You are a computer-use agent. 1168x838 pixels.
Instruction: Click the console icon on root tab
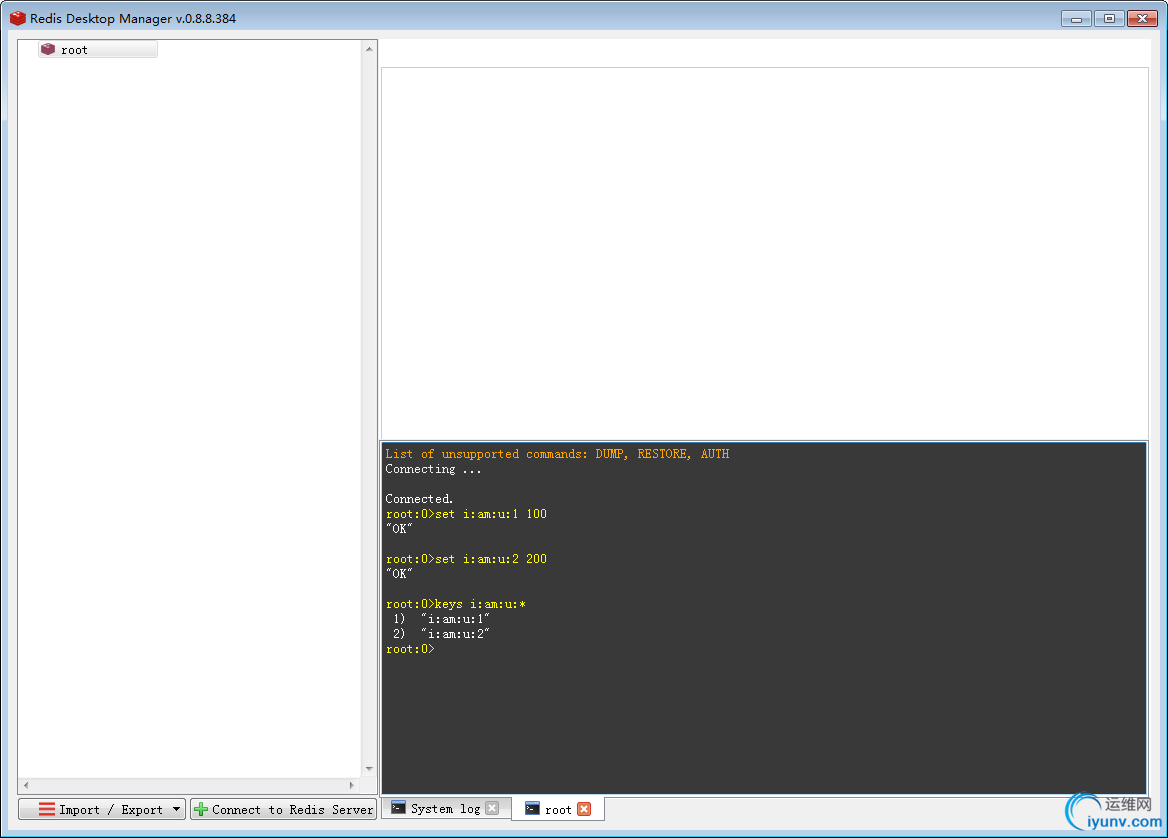click(532, 809)
